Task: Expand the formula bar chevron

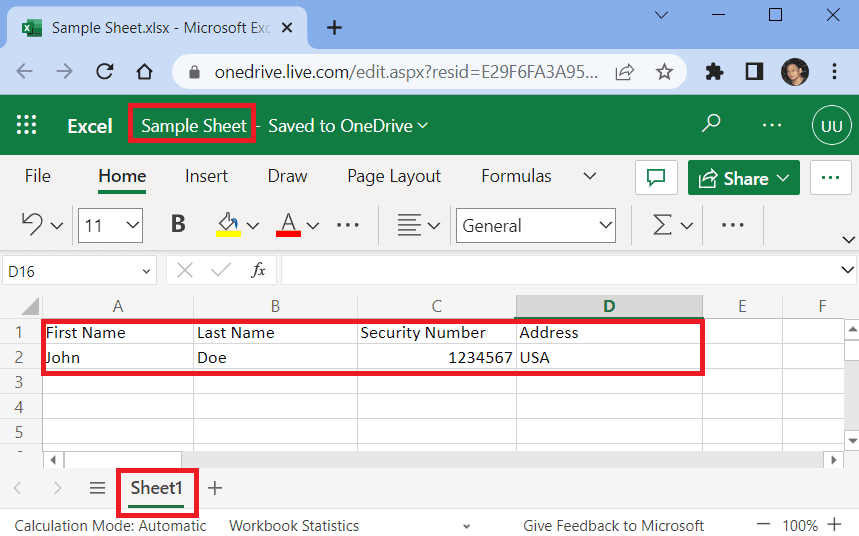Action: click(847, 270)
